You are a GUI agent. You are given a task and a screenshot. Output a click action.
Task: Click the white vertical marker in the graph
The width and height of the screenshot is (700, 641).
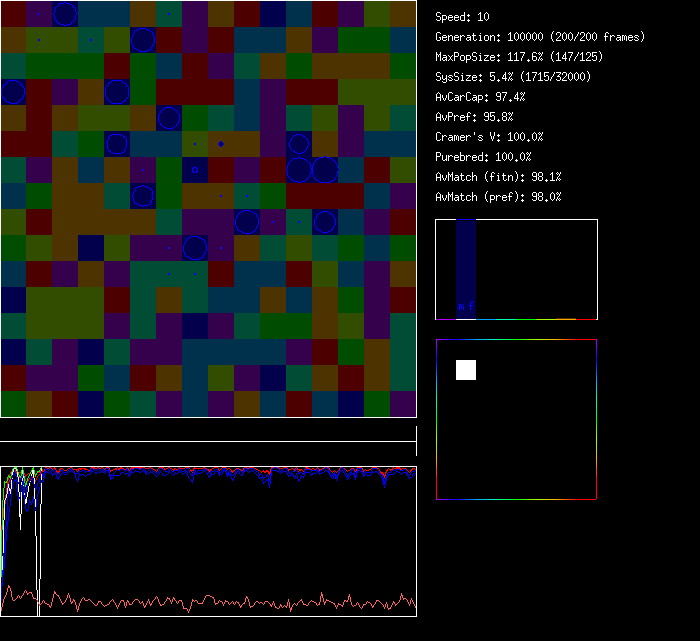click(38, 540)
